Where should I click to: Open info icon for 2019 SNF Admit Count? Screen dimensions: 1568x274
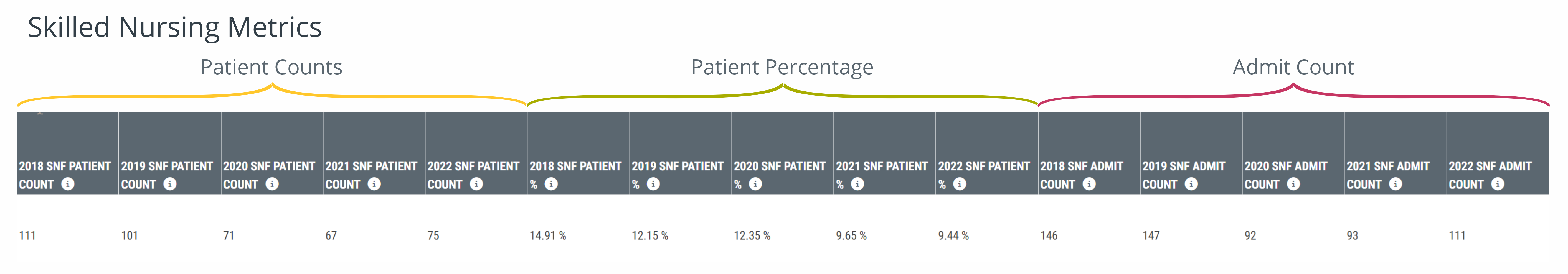1192,183
